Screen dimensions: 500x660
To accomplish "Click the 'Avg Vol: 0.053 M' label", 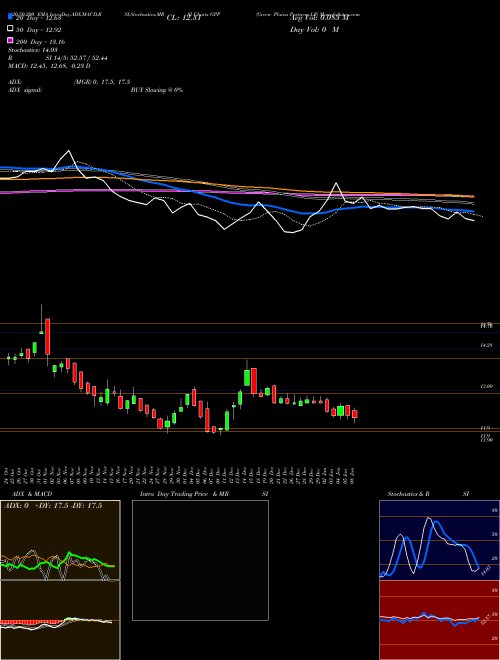I will click(x=319, y=18).
